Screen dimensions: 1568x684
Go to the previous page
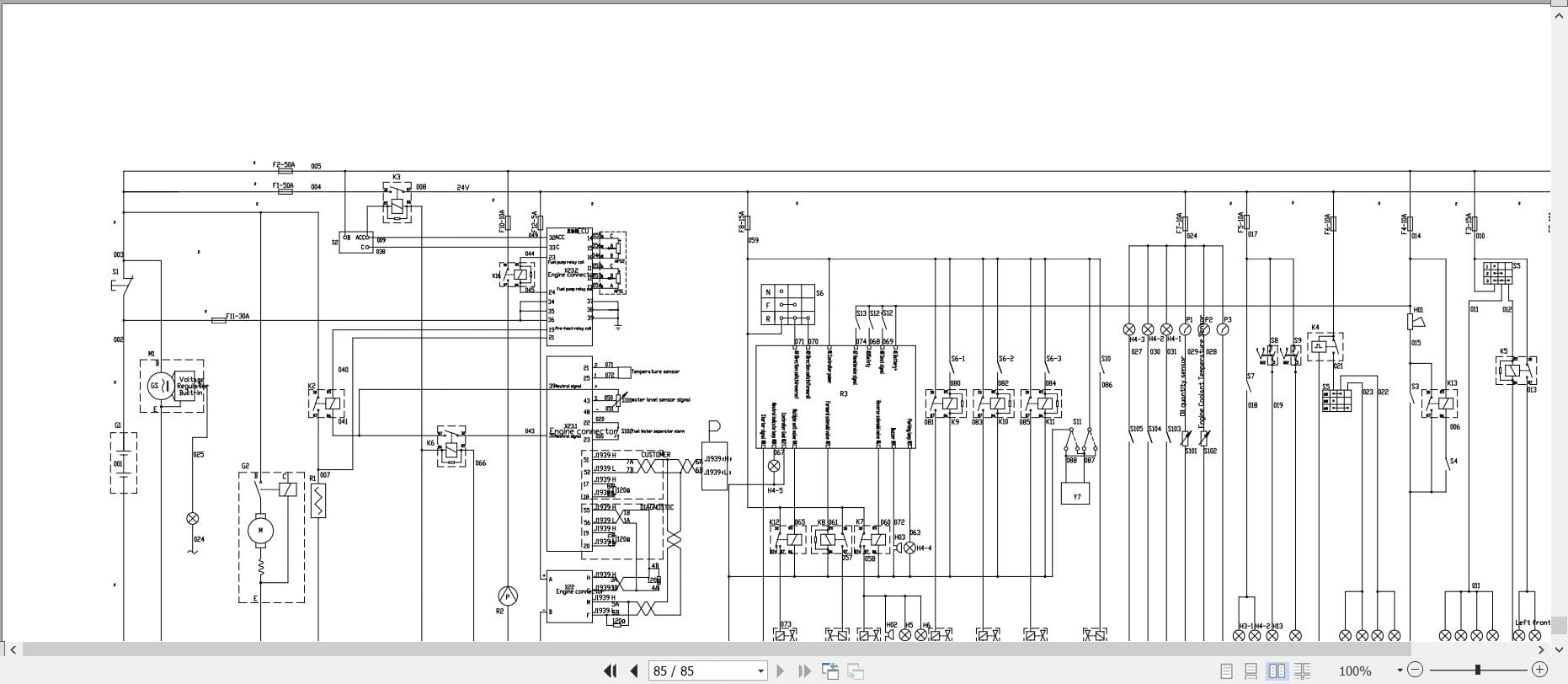tap(634, 671)
